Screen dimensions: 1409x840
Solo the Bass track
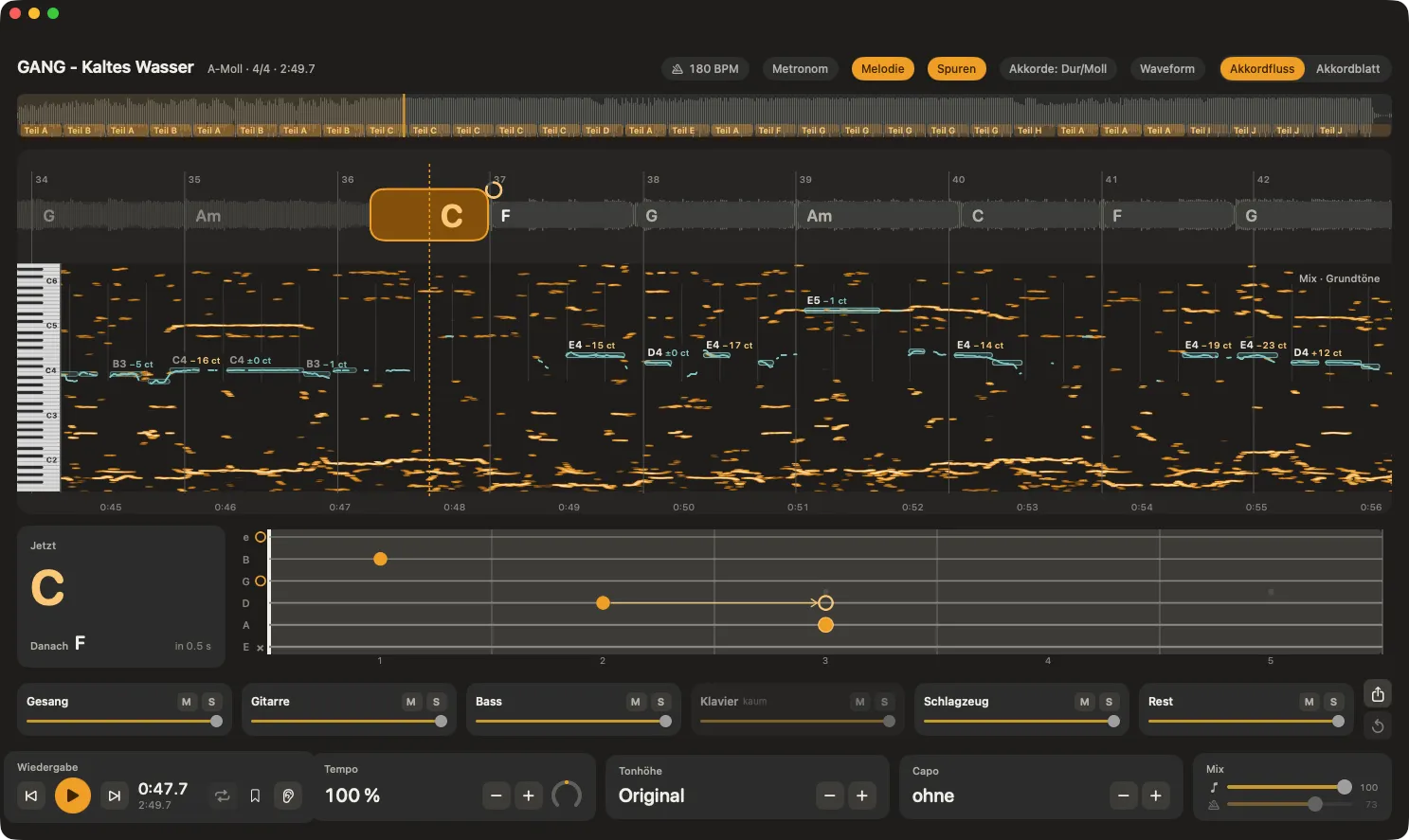pyautogui.click(x=660, y=702)
